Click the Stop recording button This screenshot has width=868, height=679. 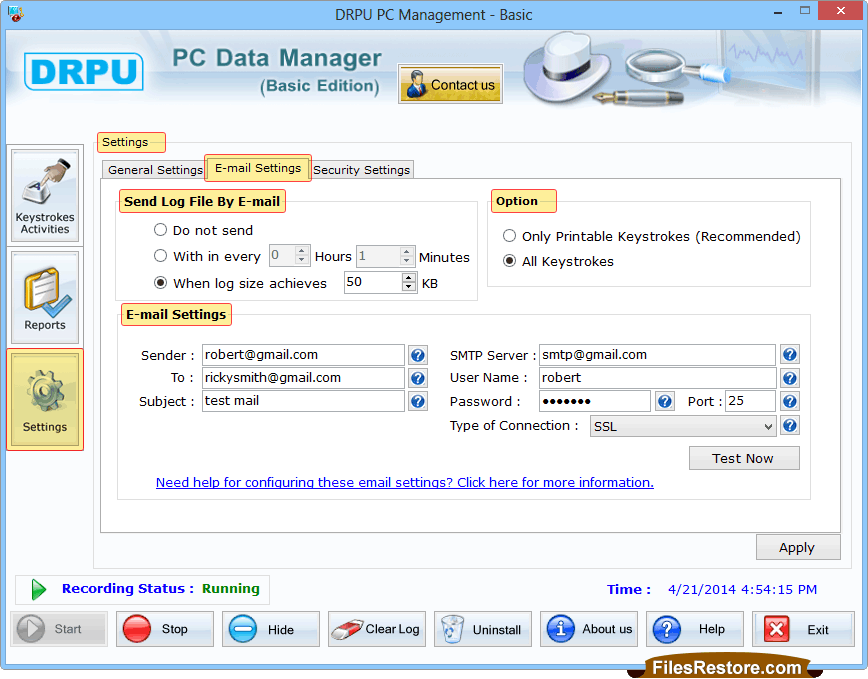164,629
